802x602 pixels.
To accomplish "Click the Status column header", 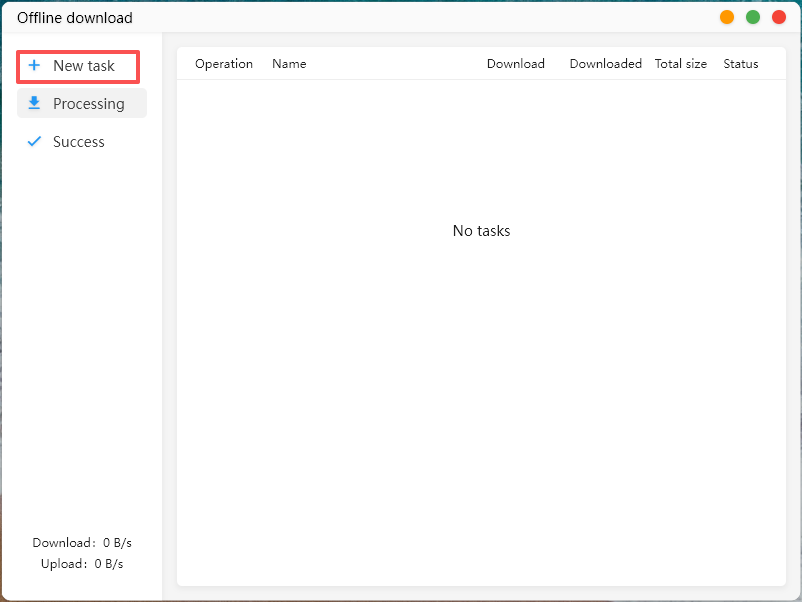I will pyautogui.click(x=741, y=64).
